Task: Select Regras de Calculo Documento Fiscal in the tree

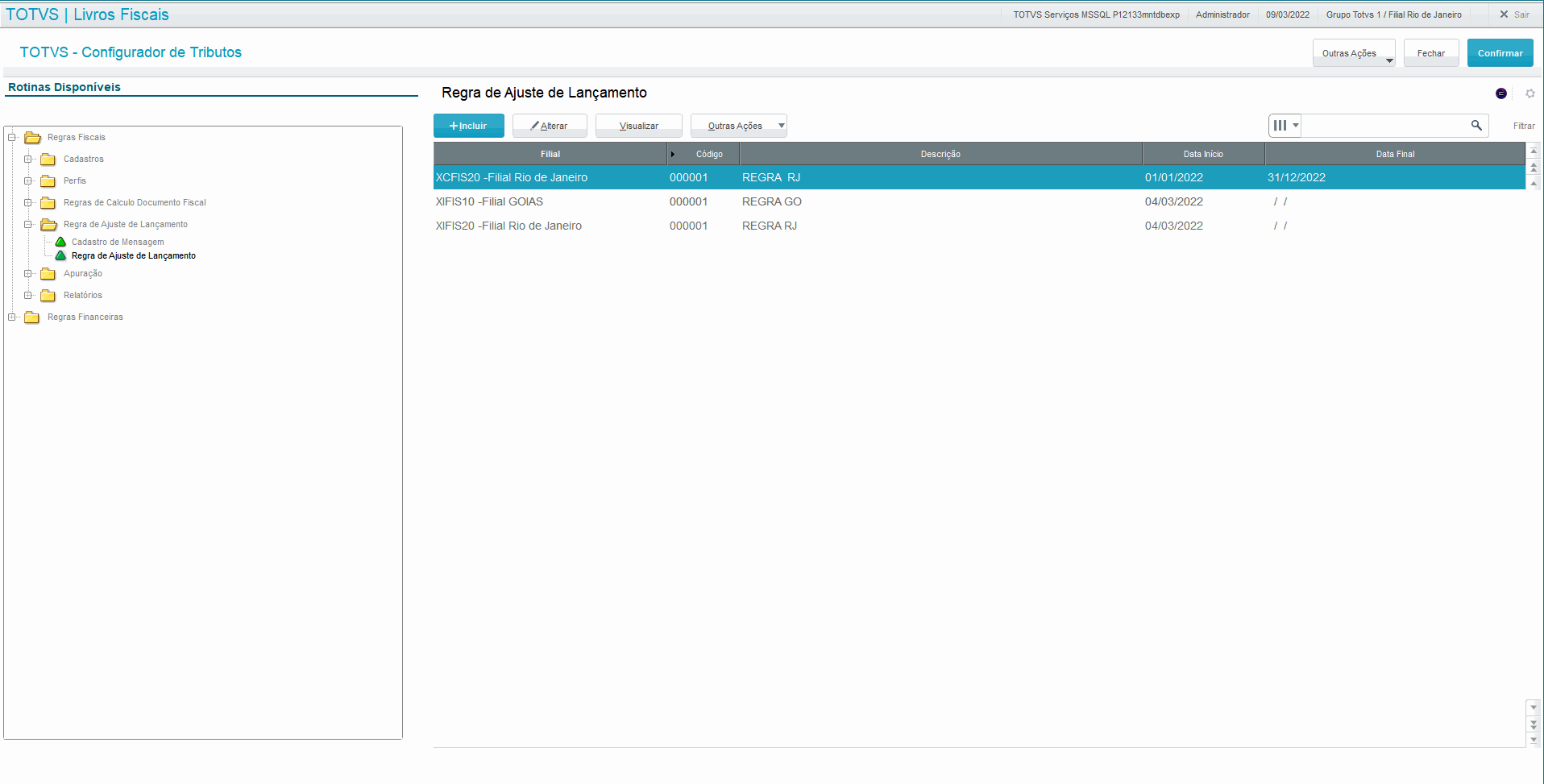Action: (x=135, y=203)
